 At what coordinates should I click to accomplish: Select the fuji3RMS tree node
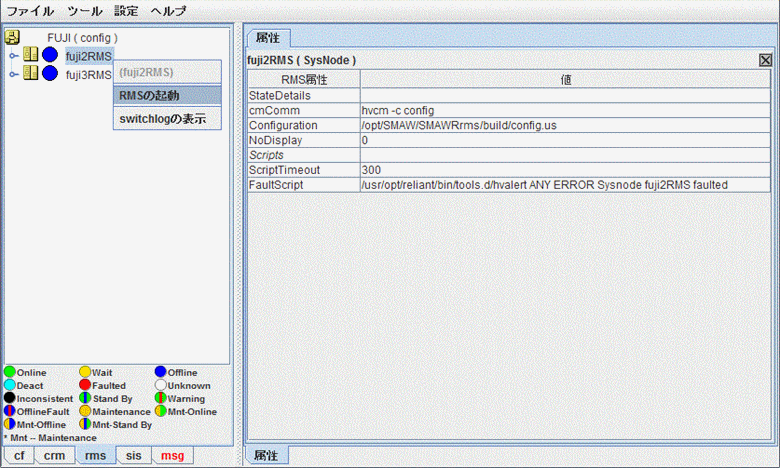[89, 75]
